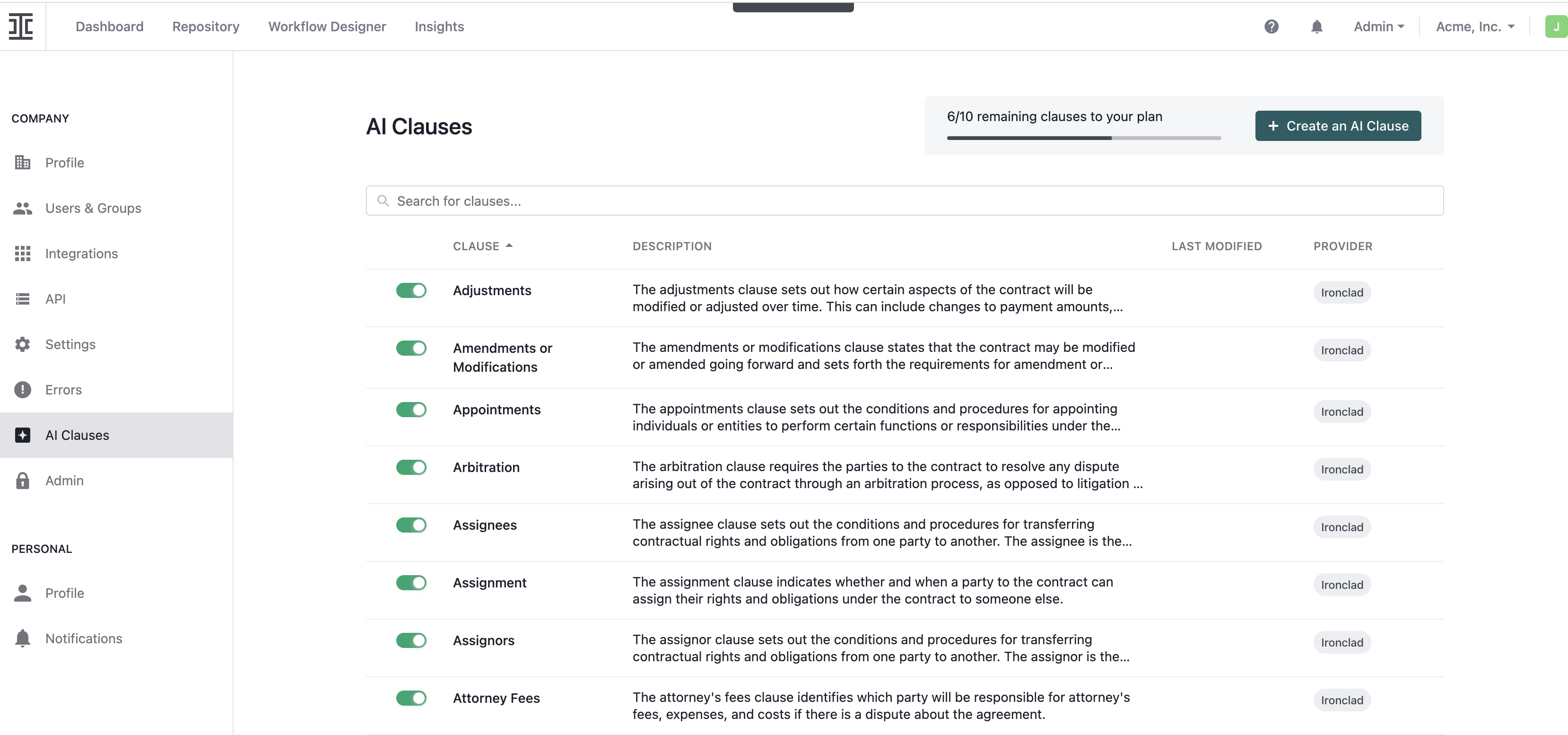
Task: Turn off the Assignees clause
Action: (x=411, y=525)
